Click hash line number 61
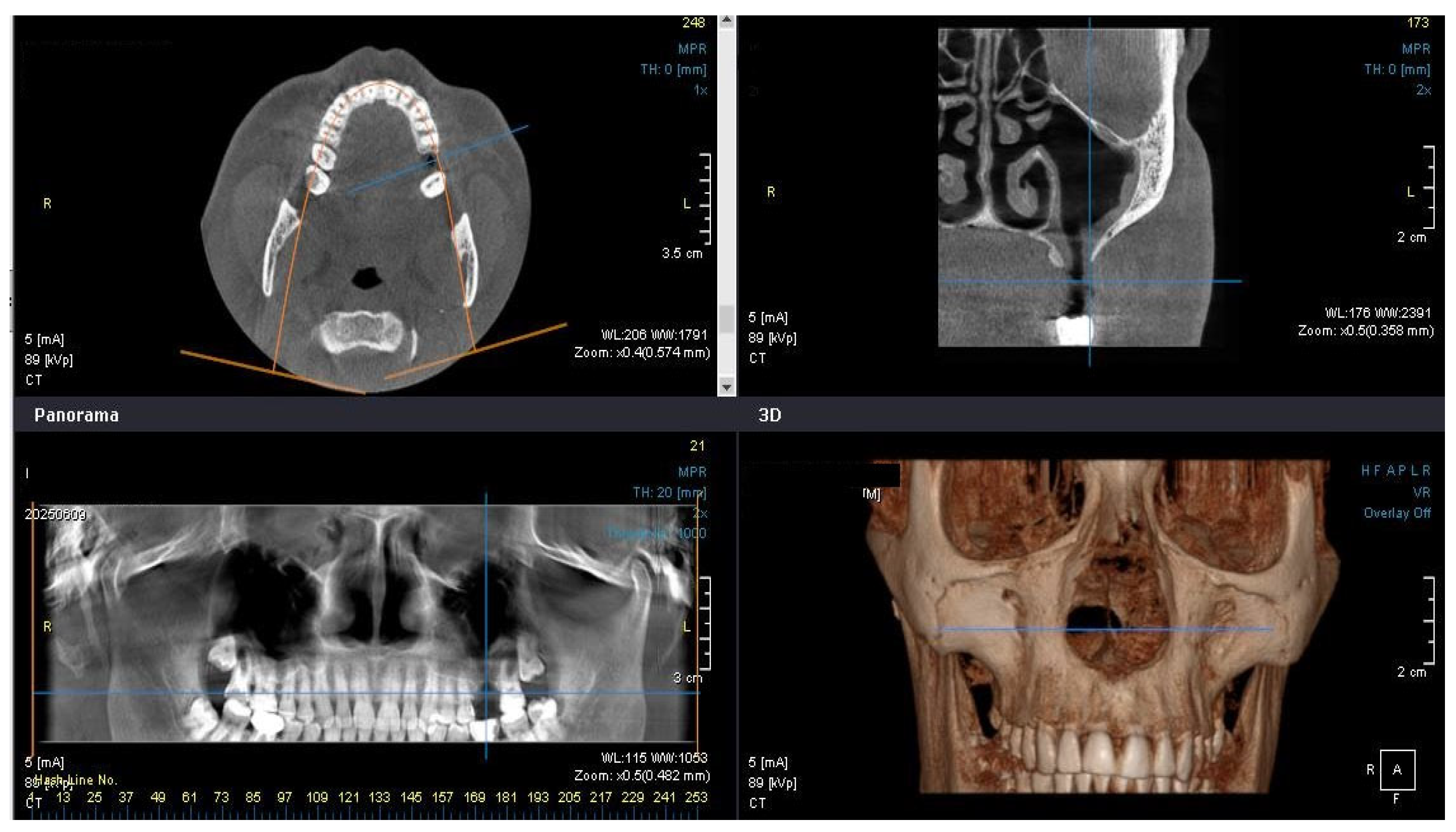Image resolution: width=1456 pixels, height=832 pixels. pos(189,797)
